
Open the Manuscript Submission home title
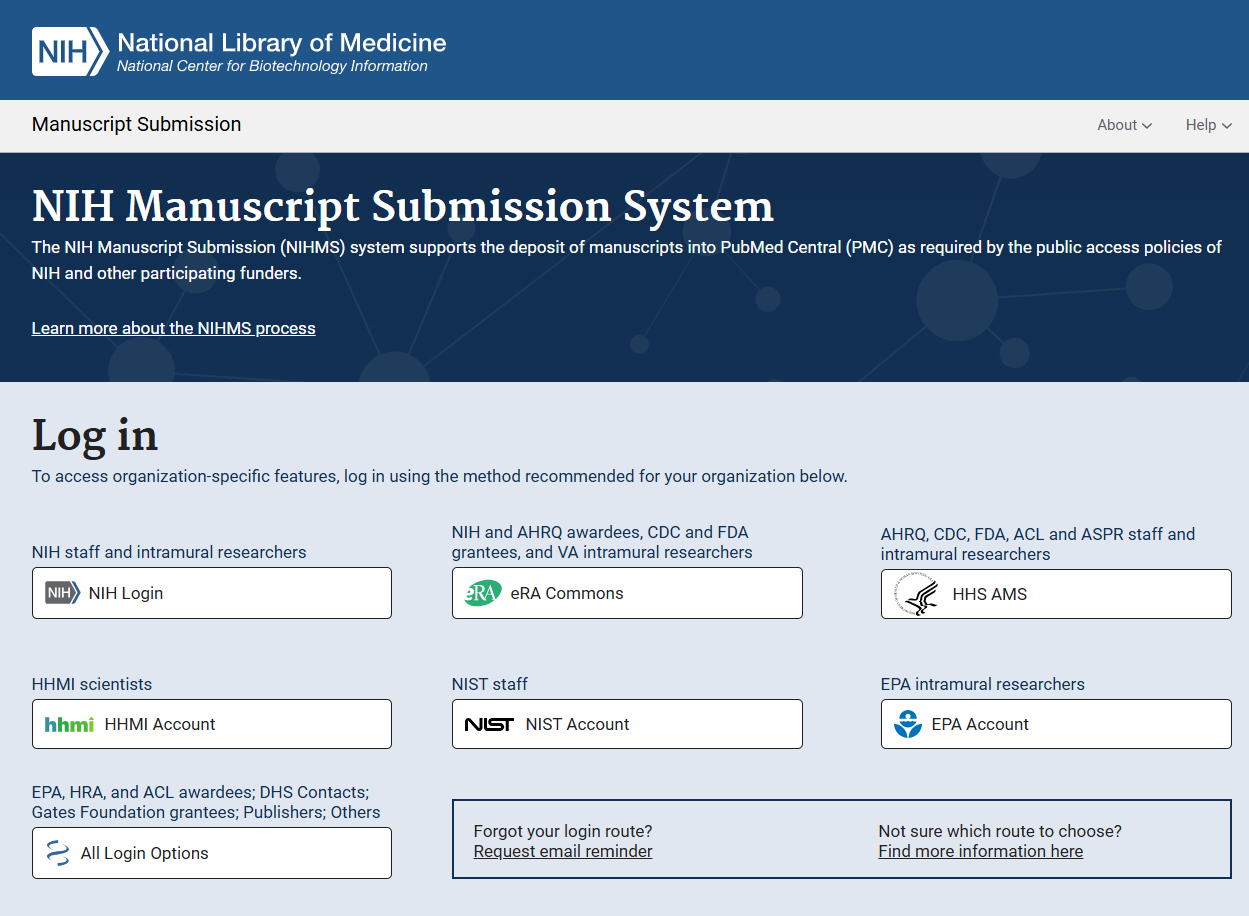click(x=137, y=124)
